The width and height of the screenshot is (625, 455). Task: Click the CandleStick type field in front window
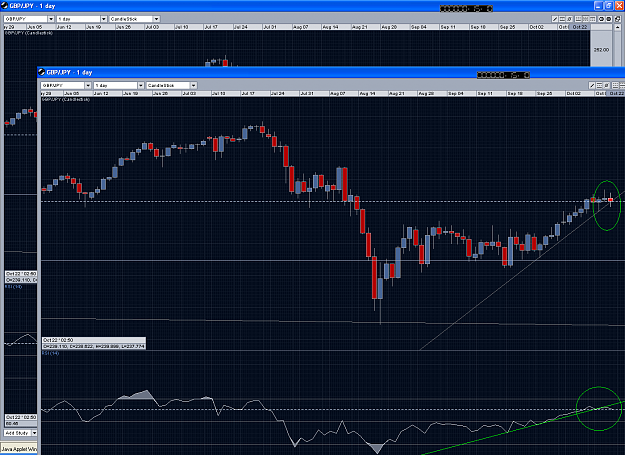168,85
